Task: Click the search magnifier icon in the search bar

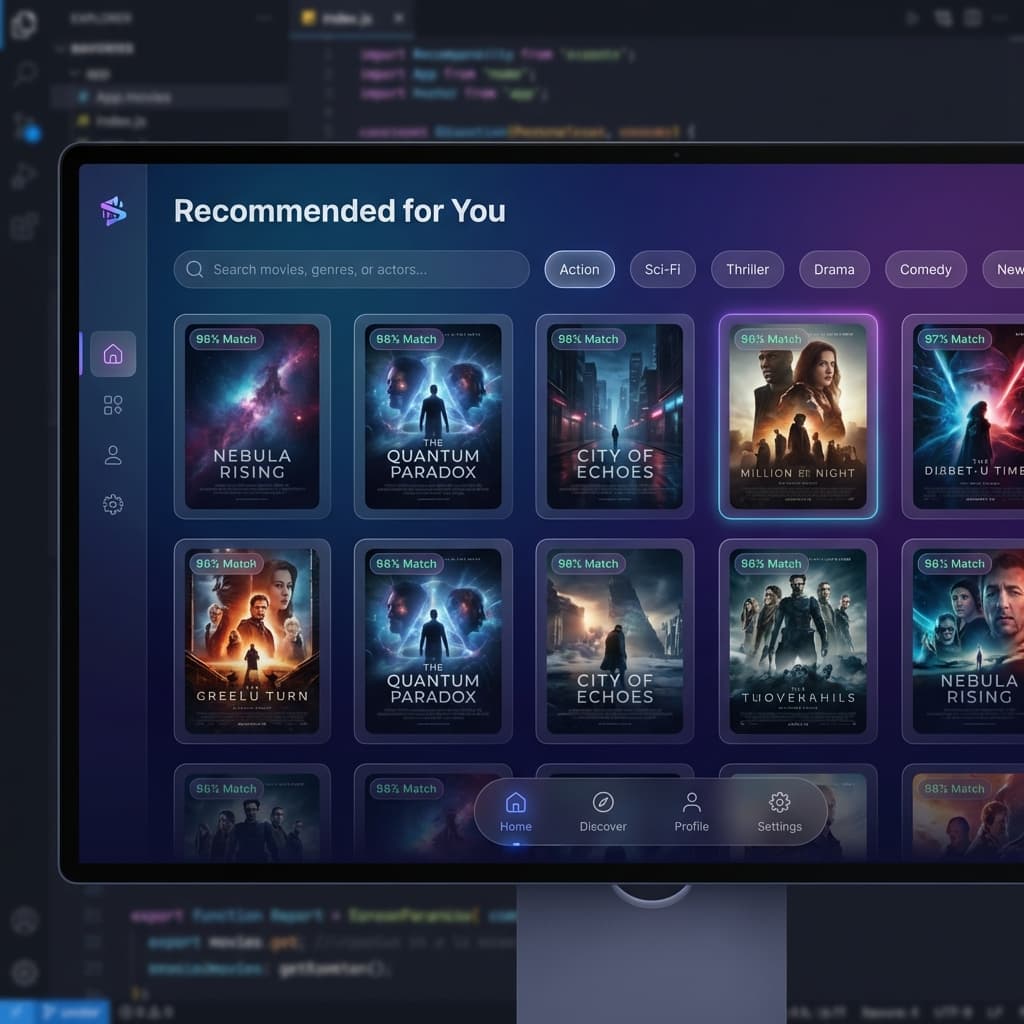Action: tap(196, 269)
